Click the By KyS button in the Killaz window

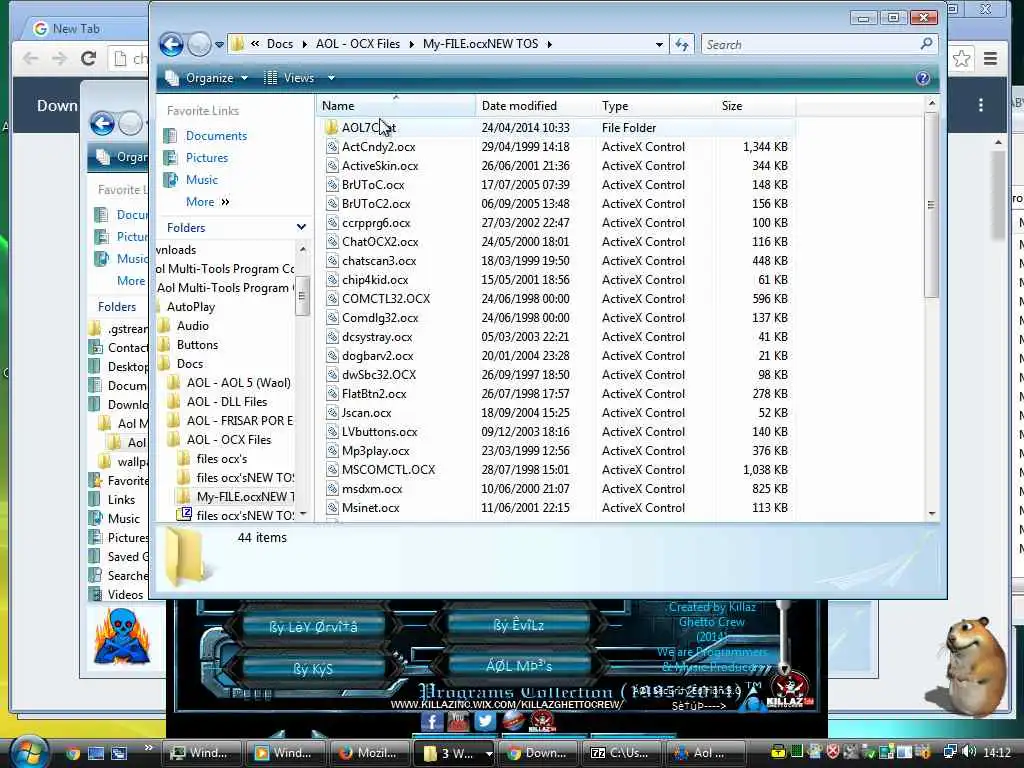313,669
